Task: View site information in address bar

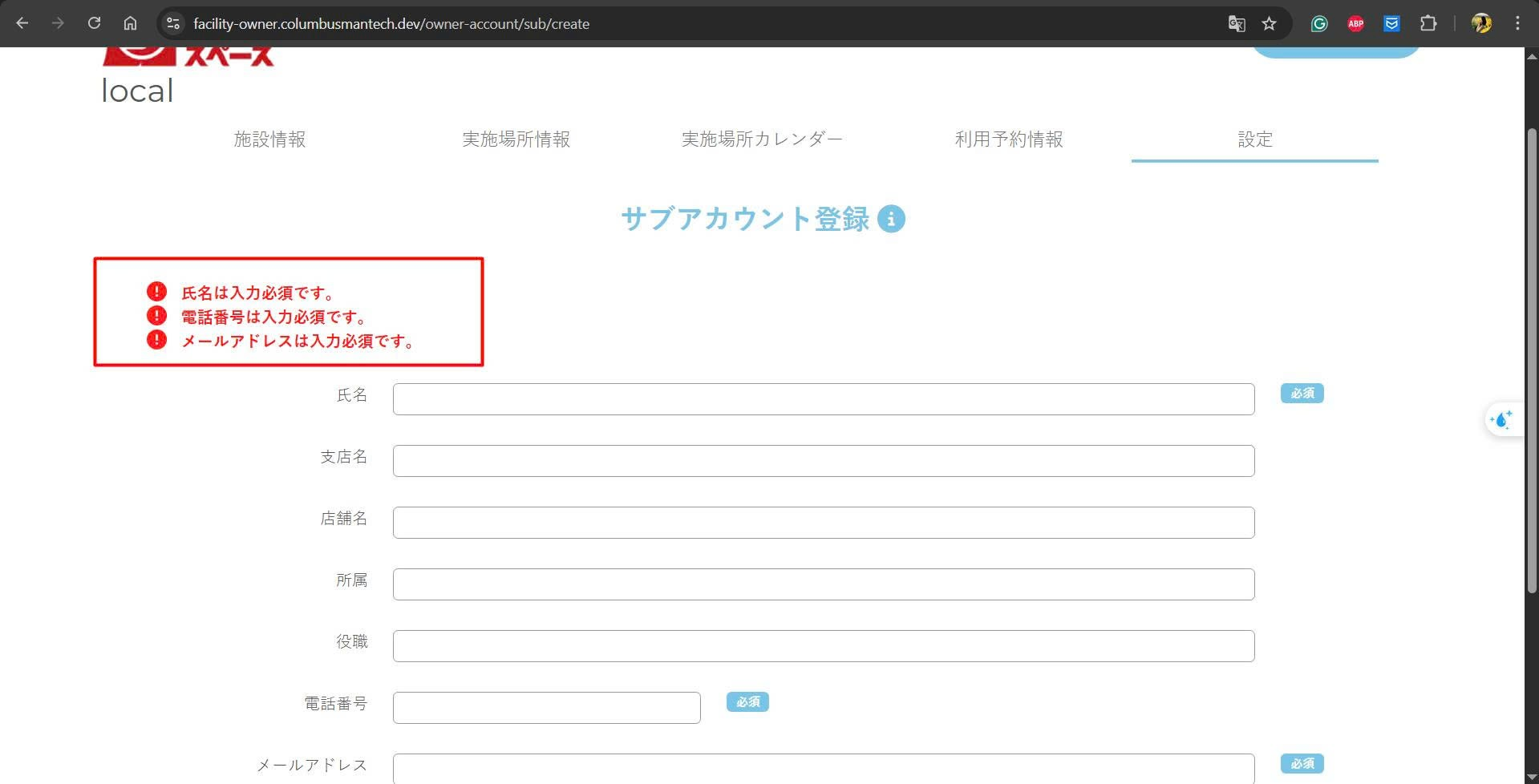Action: (x=173, y=24)
